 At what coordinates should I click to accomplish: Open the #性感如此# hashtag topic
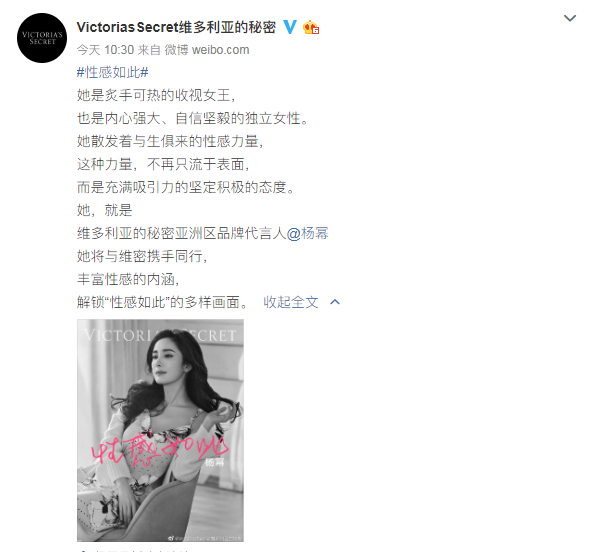113,72
